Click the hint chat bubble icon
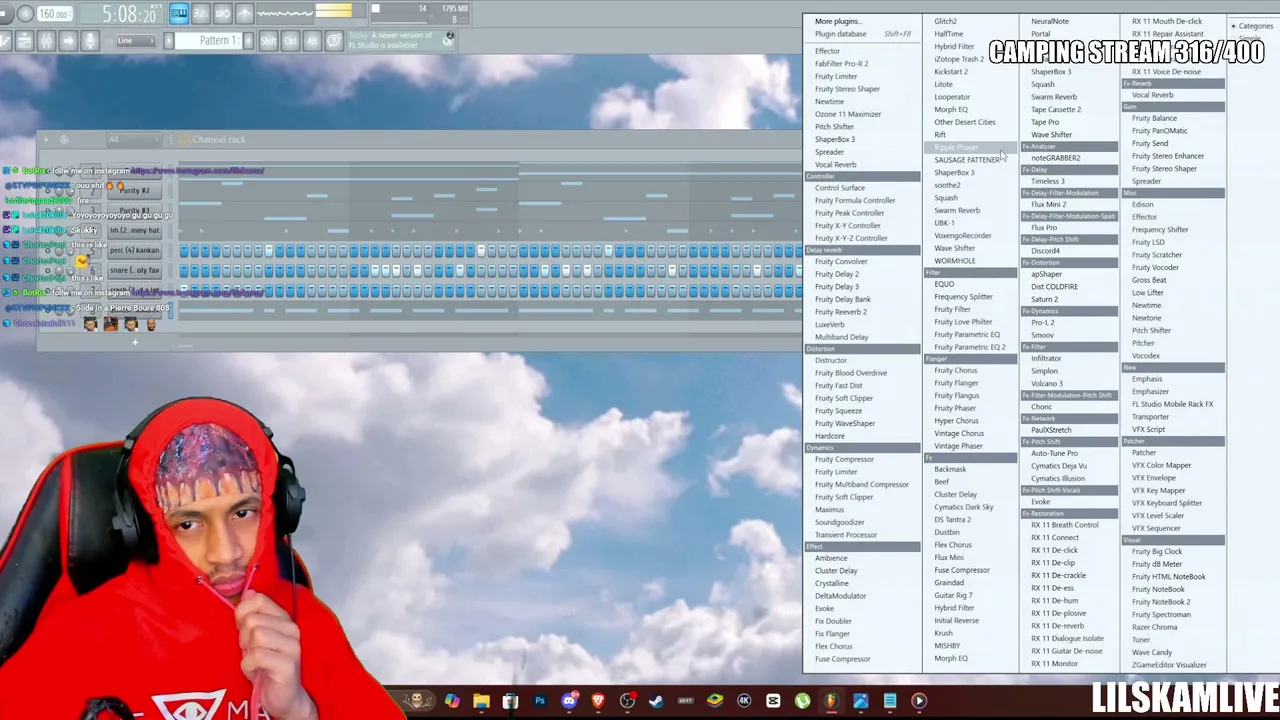The height and width of the screenshot is (720, 1280). pyautogui.click(x=334, y=41)
